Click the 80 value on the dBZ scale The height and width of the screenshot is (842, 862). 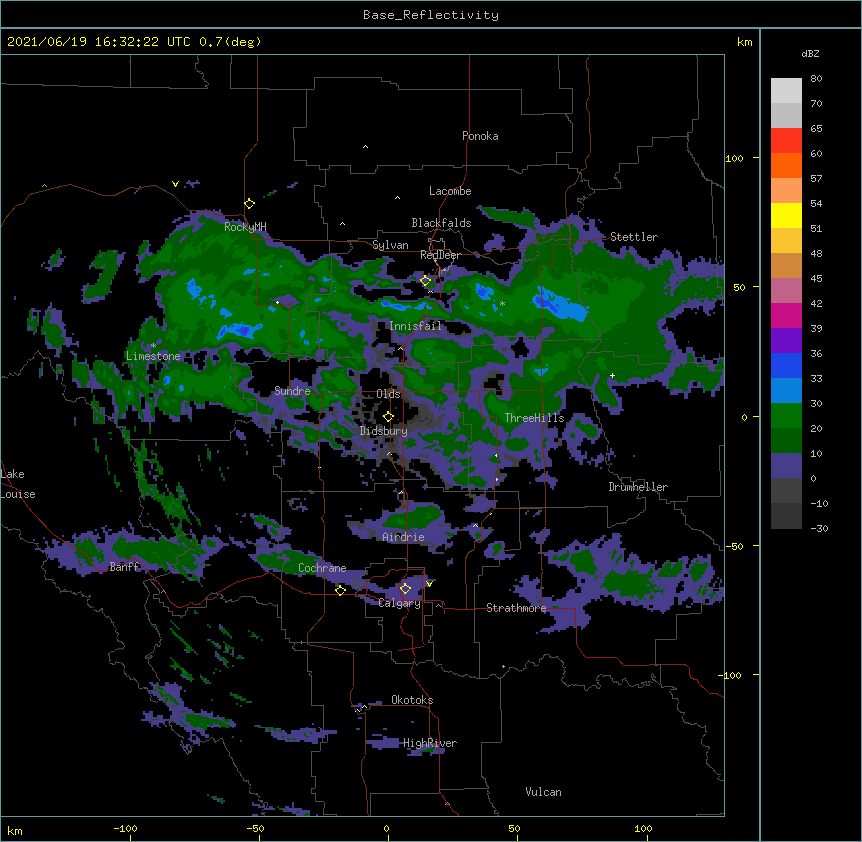816,79
